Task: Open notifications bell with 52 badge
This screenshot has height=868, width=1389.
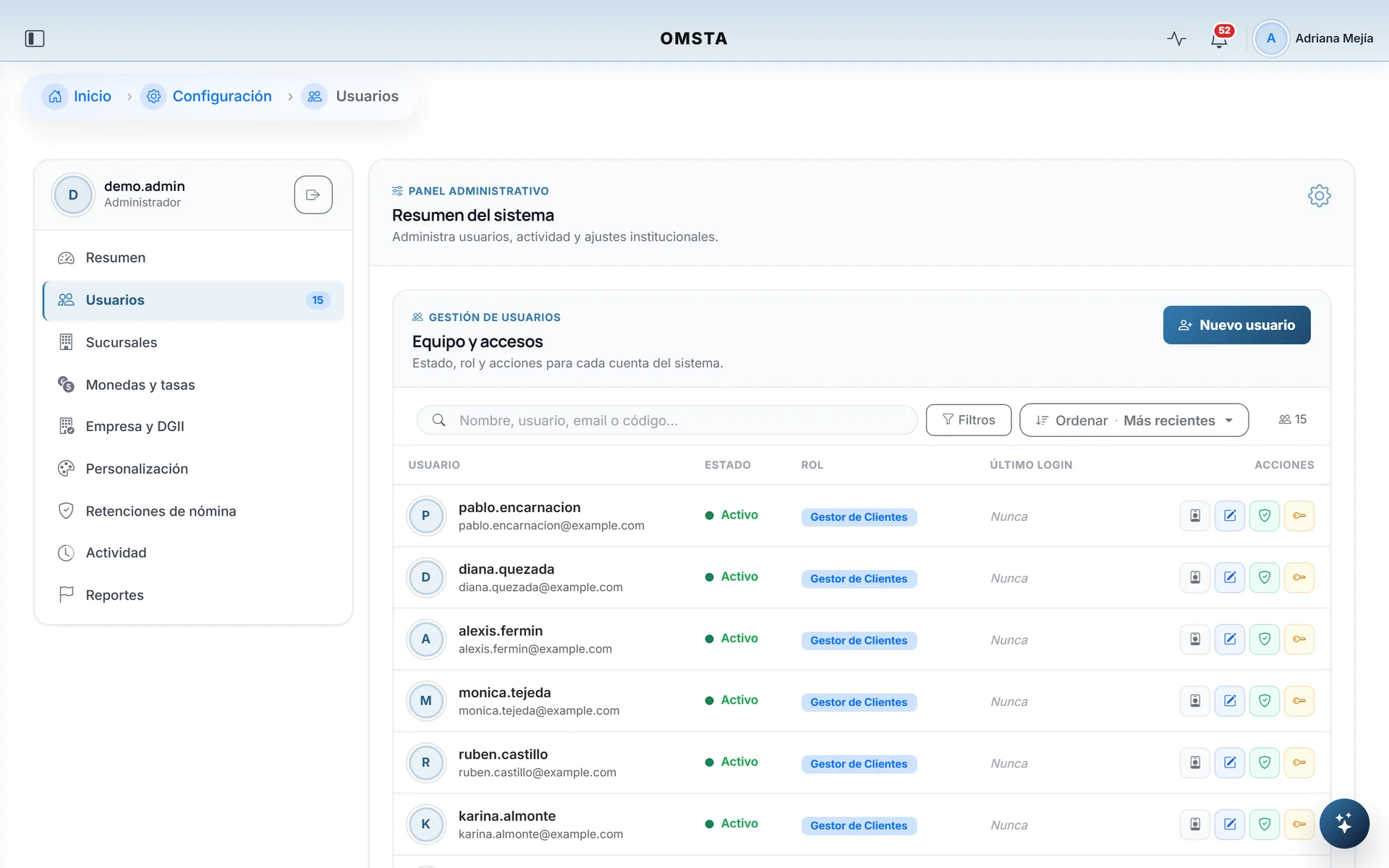Action: (x=1220, y=38)
